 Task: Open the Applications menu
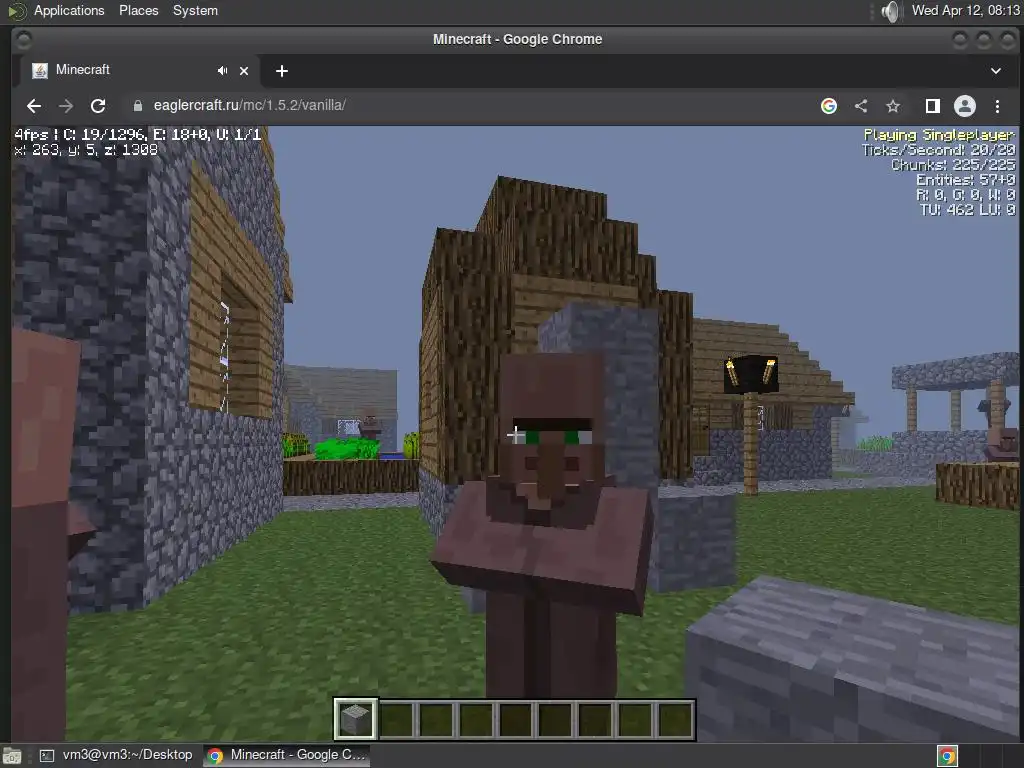click(69, 10)
